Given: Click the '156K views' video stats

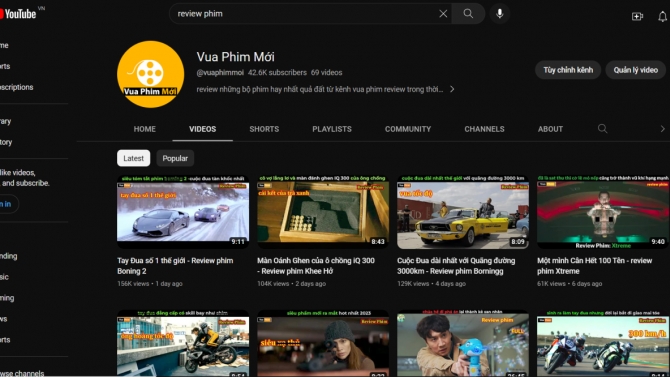Looking at the screenshot, I should point(133,283).
